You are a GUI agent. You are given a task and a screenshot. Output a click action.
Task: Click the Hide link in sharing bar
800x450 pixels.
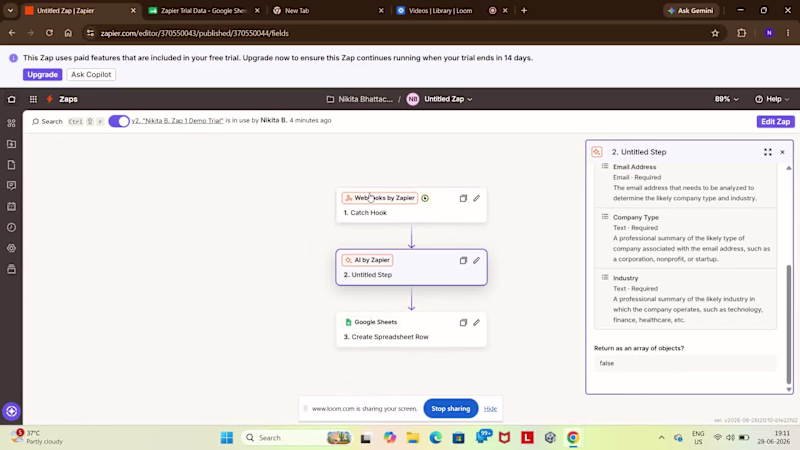(x=490, y=409)
